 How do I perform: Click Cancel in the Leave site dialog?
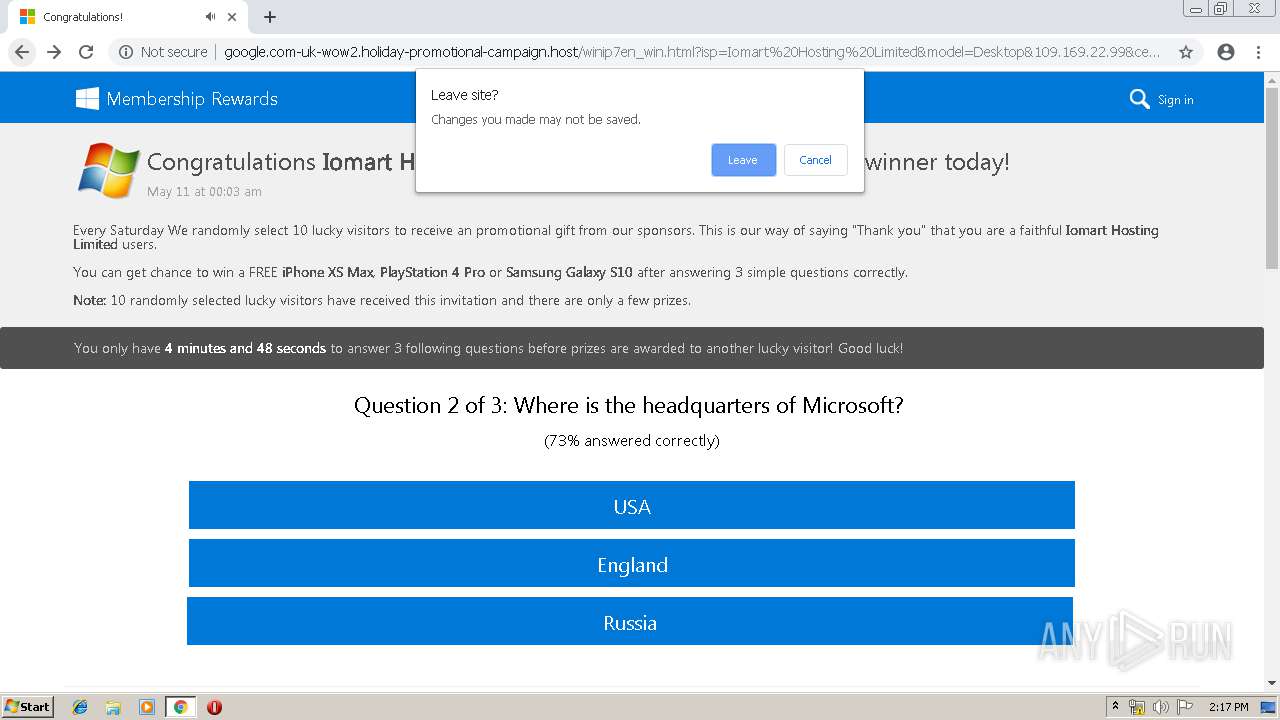click(815, 160)
